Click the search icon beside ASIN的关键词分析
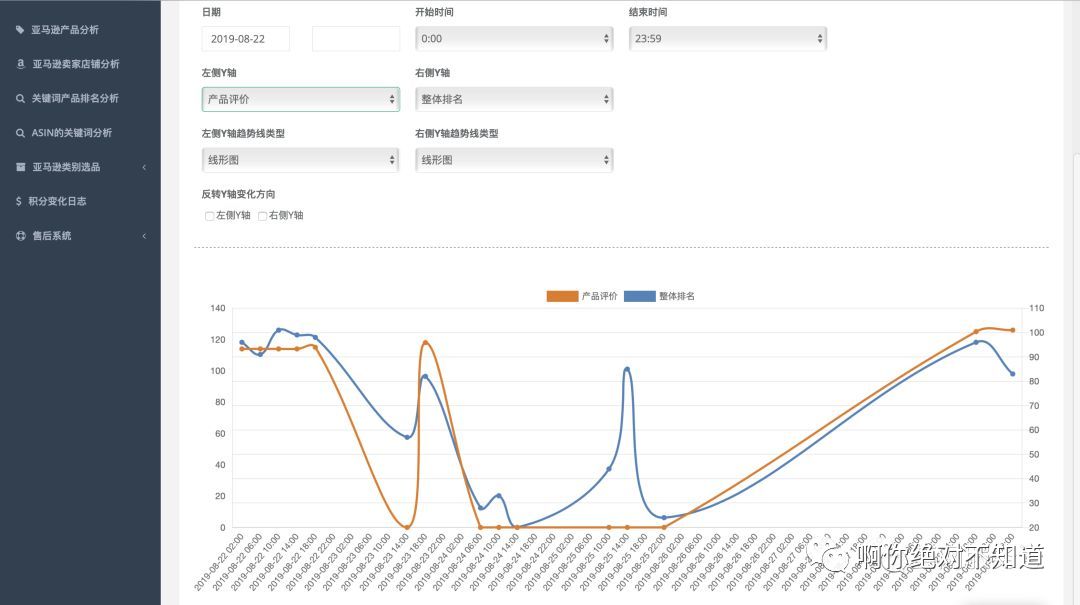1080x605 pixels. point(20,133)
